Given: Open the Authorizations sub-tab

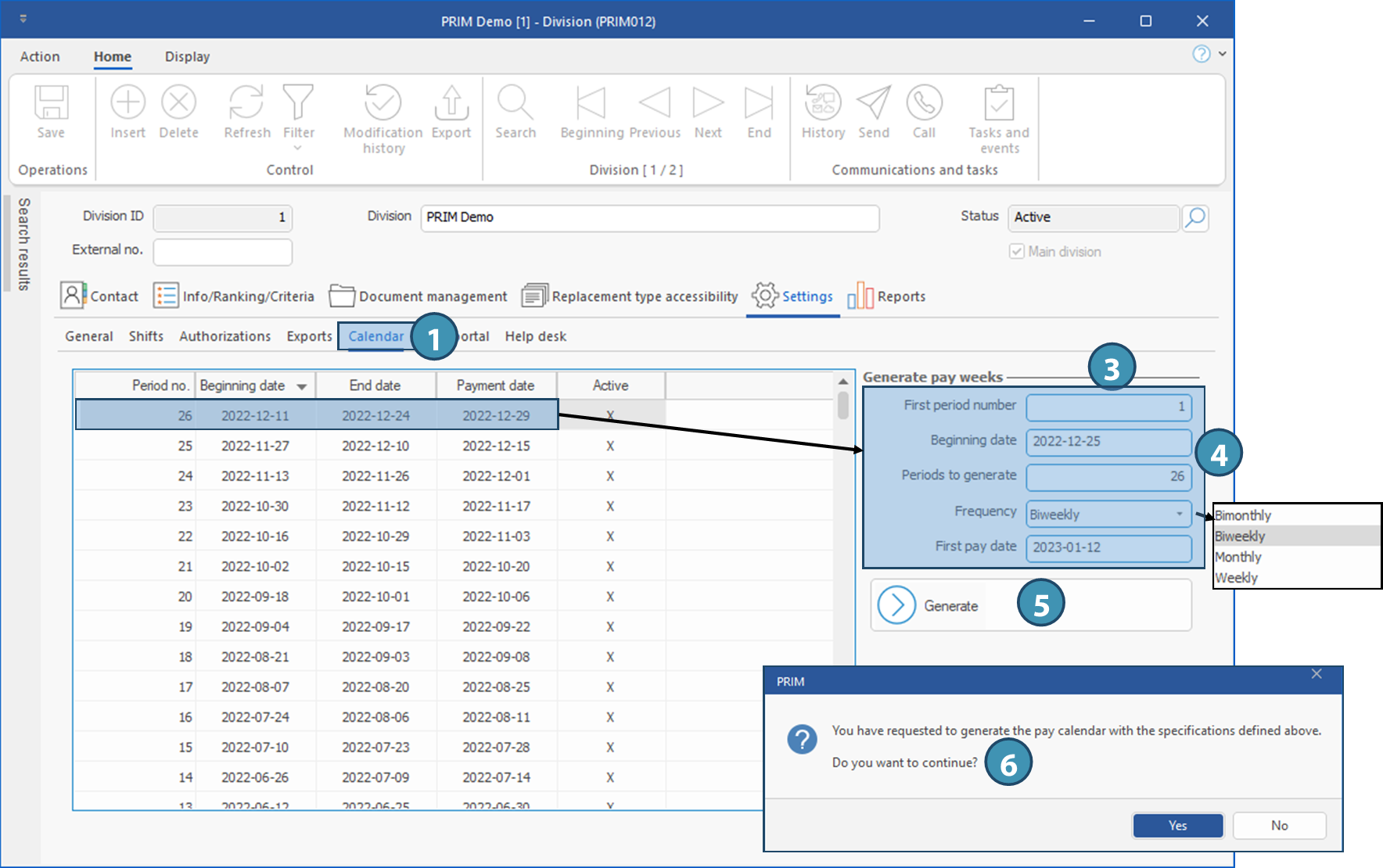Looking at the screenshot, I should click(x=225, y=336).
